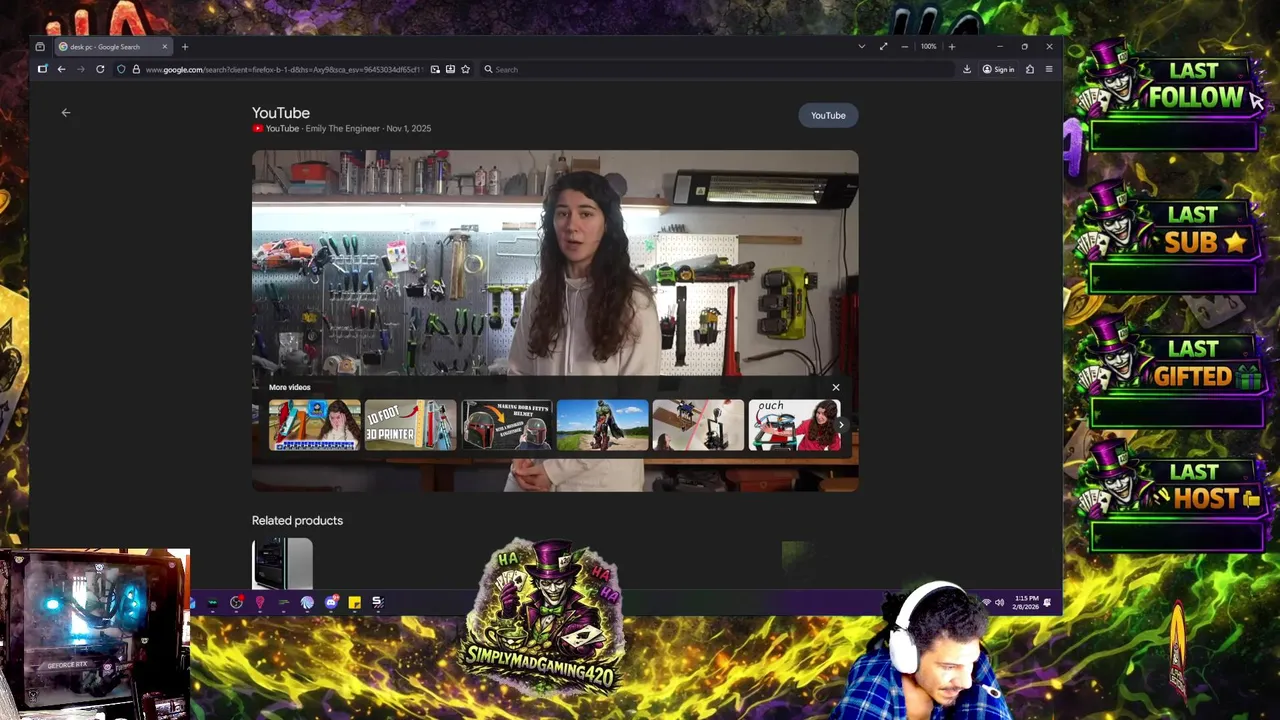Open a new tab with plus button
Screen dimensions: 1280x720
[x=184, y=47]
